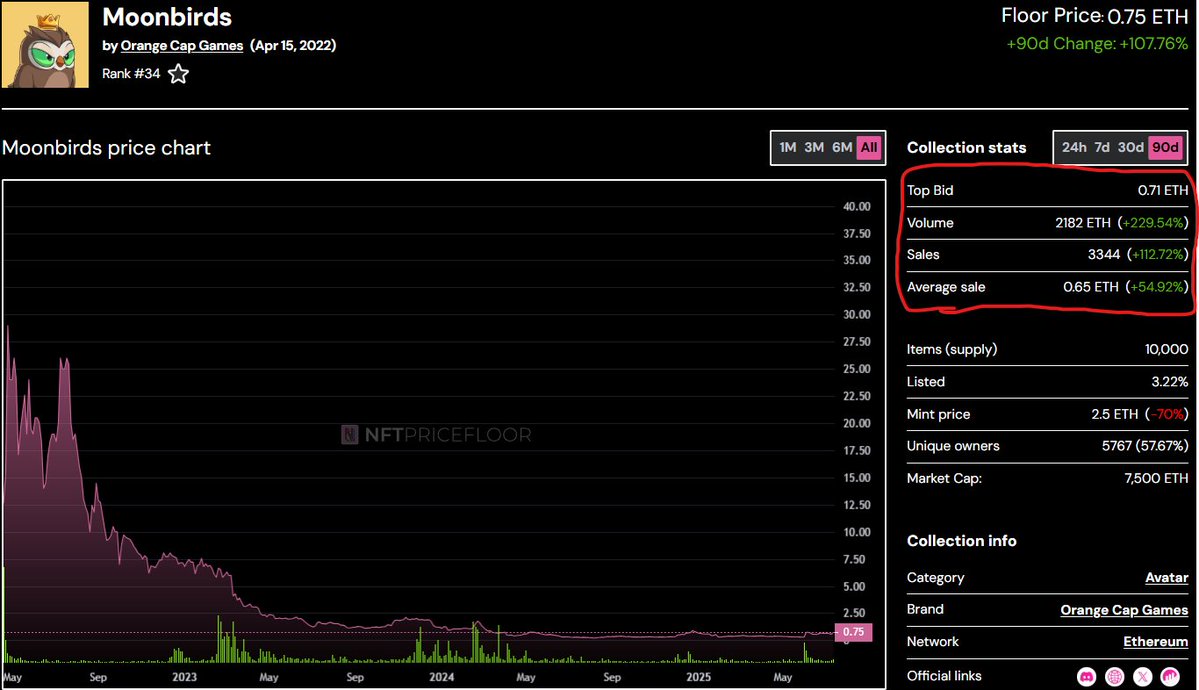Image resolution: width=1199 pixels, height=690 pixels.
Task: Follow the Avatar category link
Action: [1166, 578]
